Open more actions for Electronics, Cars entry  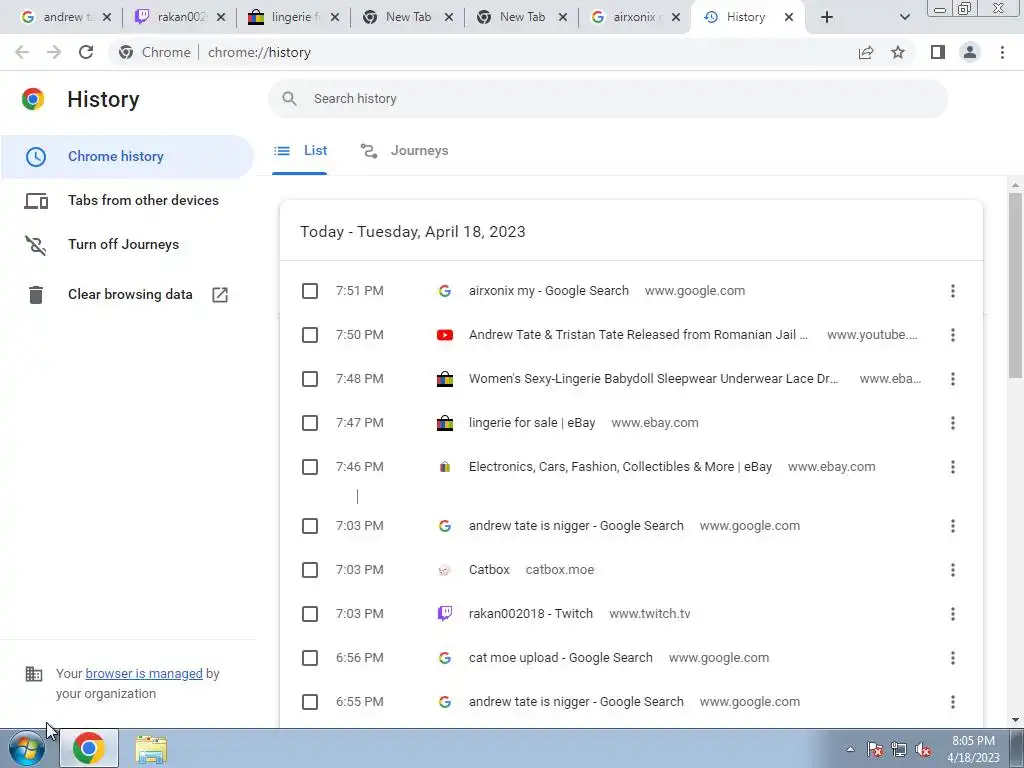point(953,467)
